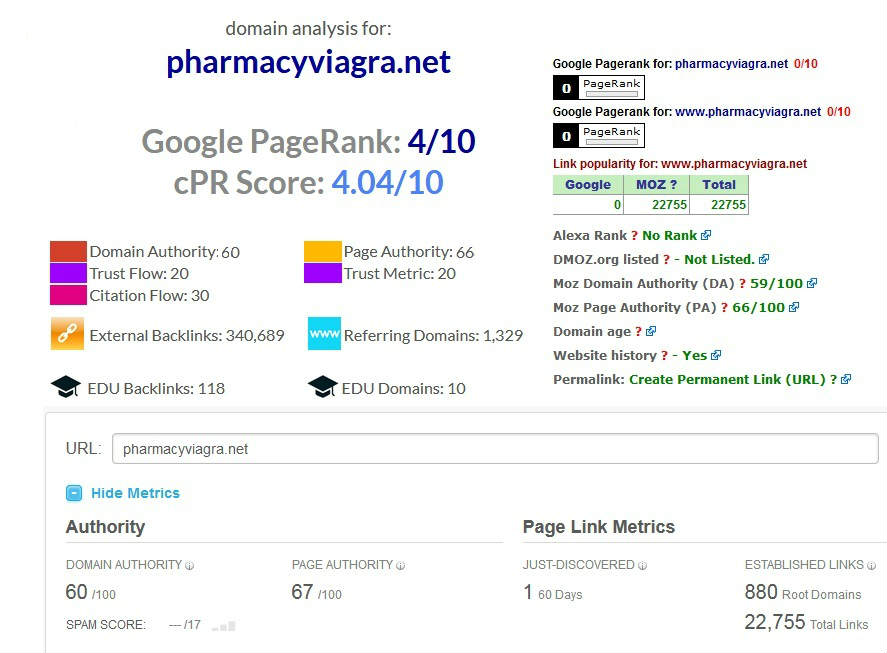Click EDU Domains: 10 text

pyautogui.click(x=403, y=389)
